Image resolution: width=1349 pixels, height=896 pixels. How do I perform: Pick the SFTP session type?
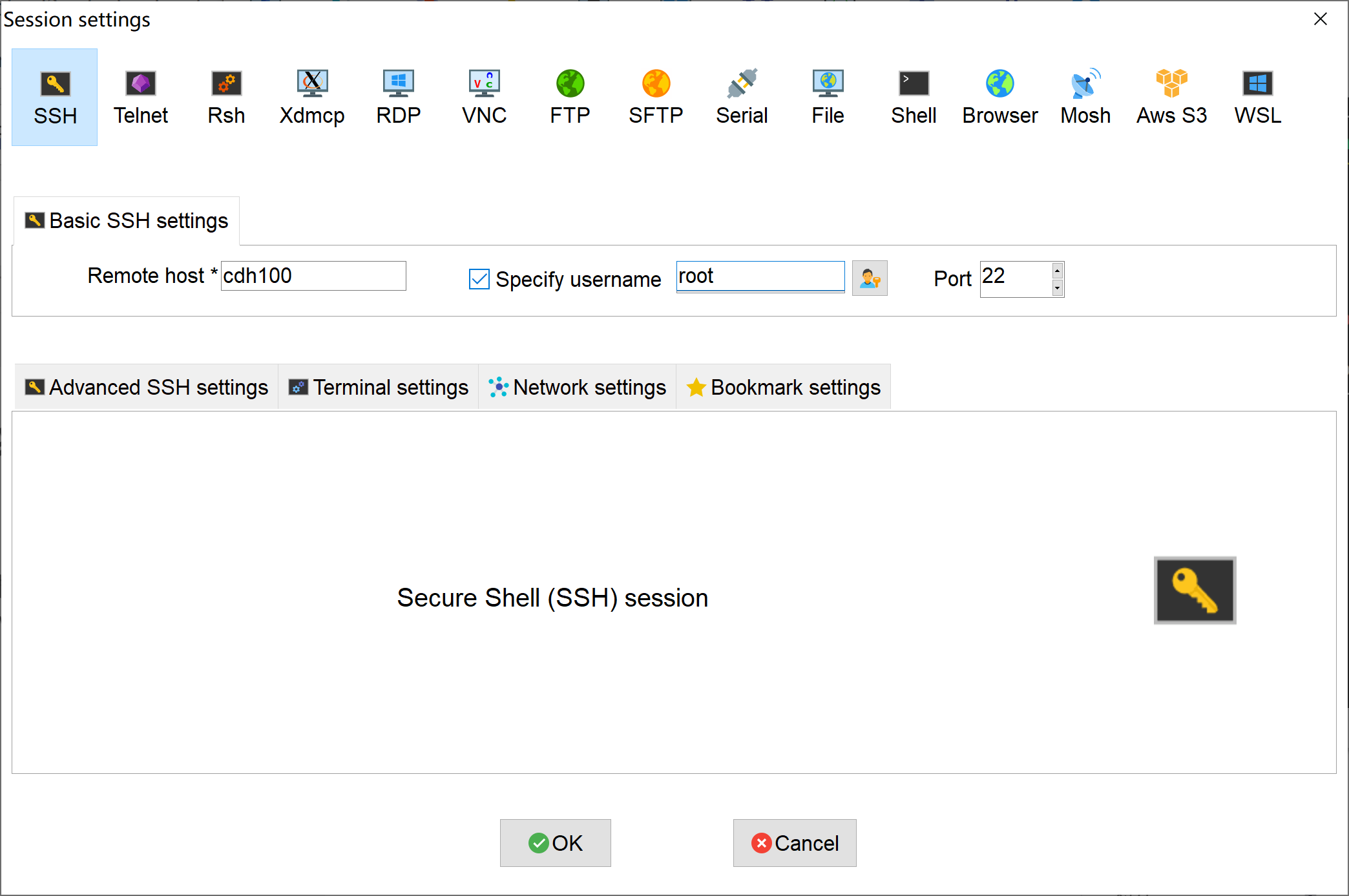656,97
